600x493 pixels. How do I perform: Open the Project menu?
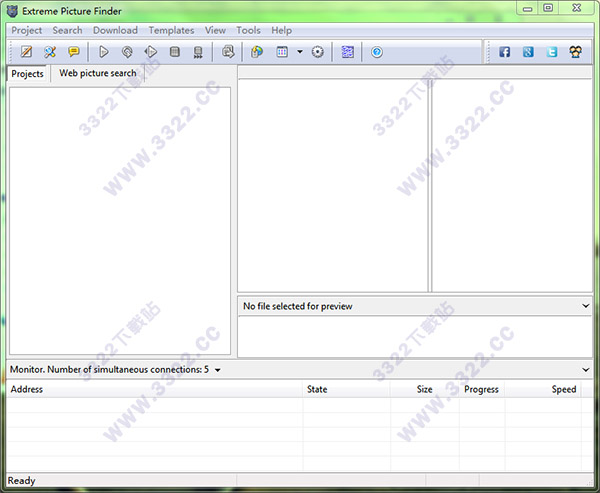[26, 30]
